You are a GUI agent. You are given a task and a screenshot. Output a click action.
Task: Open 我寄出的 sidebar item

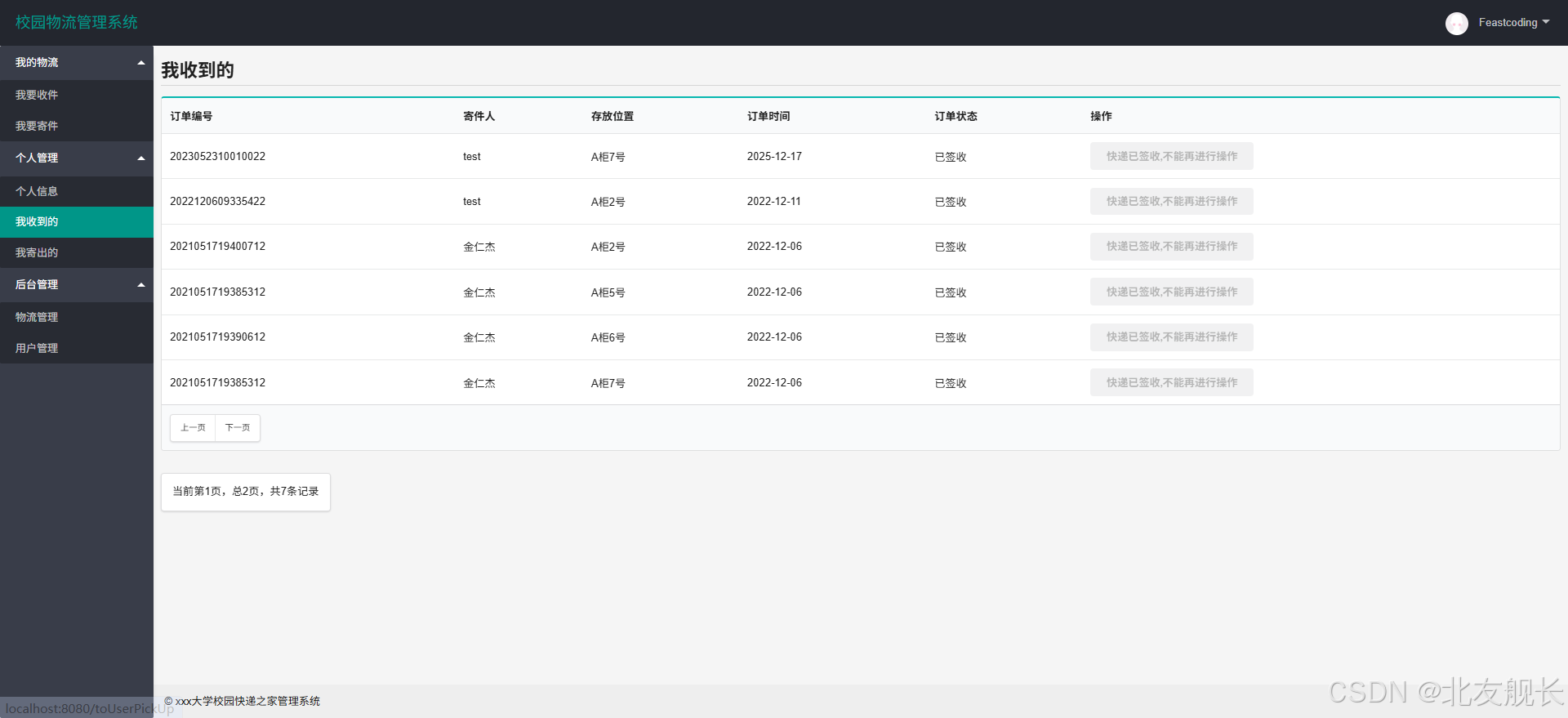77,253
